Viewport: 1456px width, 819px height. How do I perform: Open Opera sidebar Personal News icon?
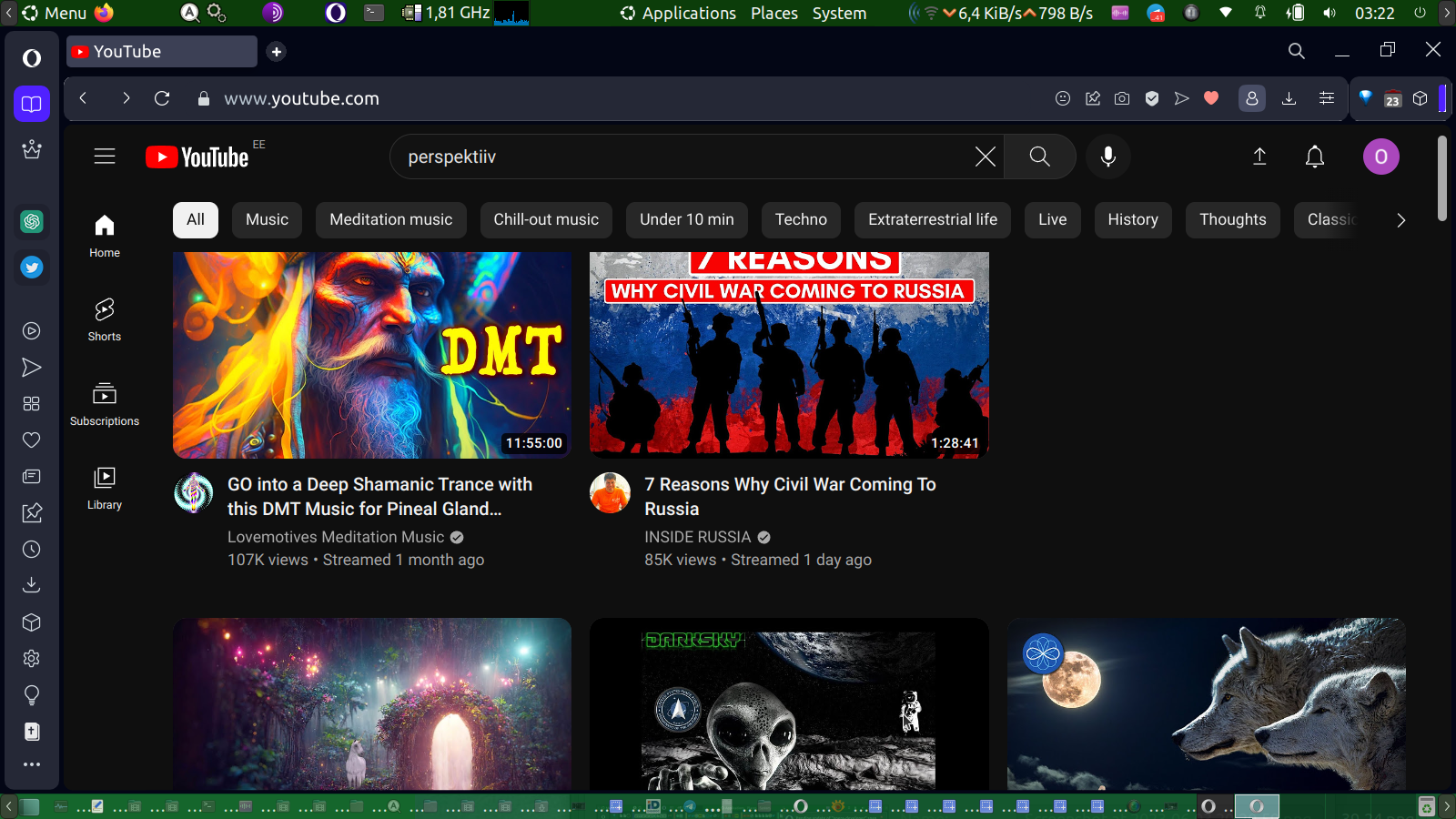[x=32, y=476]
